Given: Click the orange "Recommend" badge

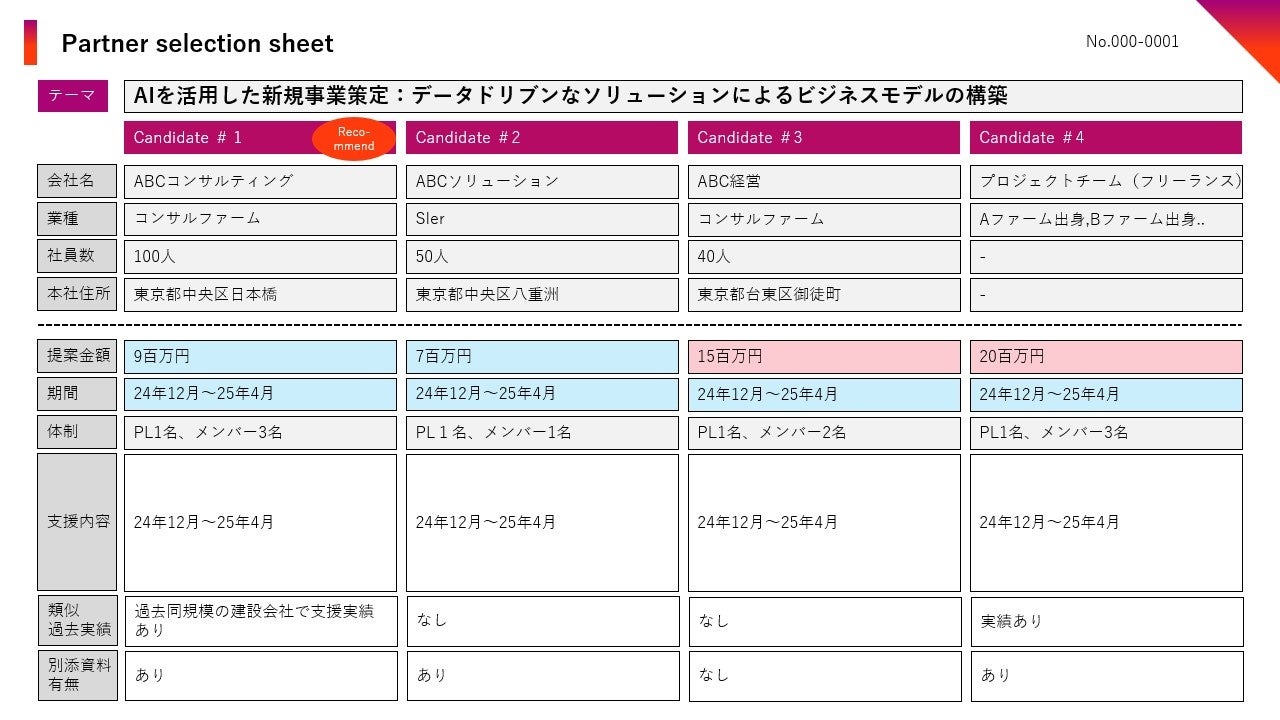Looking at the screenshot, I should coord(354,139).
